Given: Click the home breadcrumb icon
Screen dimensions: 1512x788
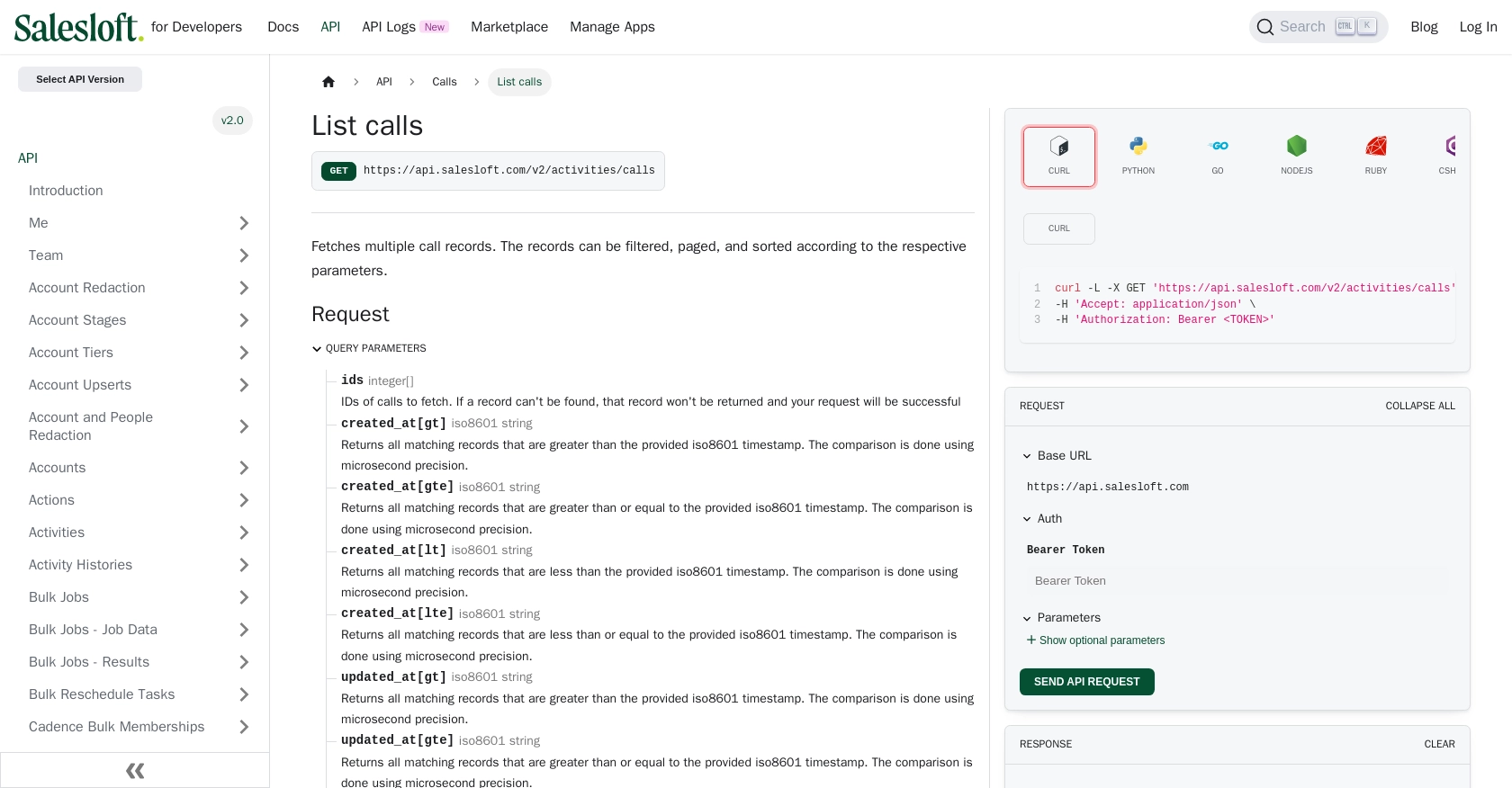Looking at the screenshot, I should click(x=328, y=82).
